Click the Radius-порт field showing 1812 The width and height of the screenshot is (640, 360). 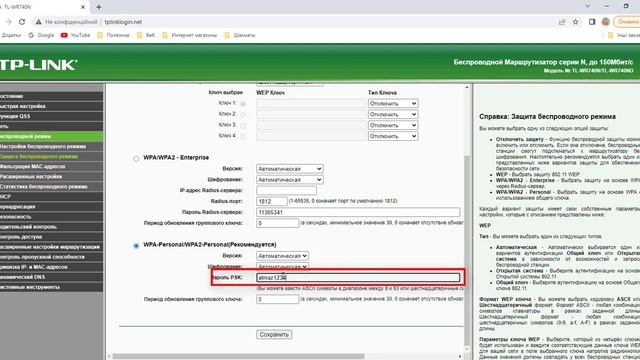click(x=272, y=201)
